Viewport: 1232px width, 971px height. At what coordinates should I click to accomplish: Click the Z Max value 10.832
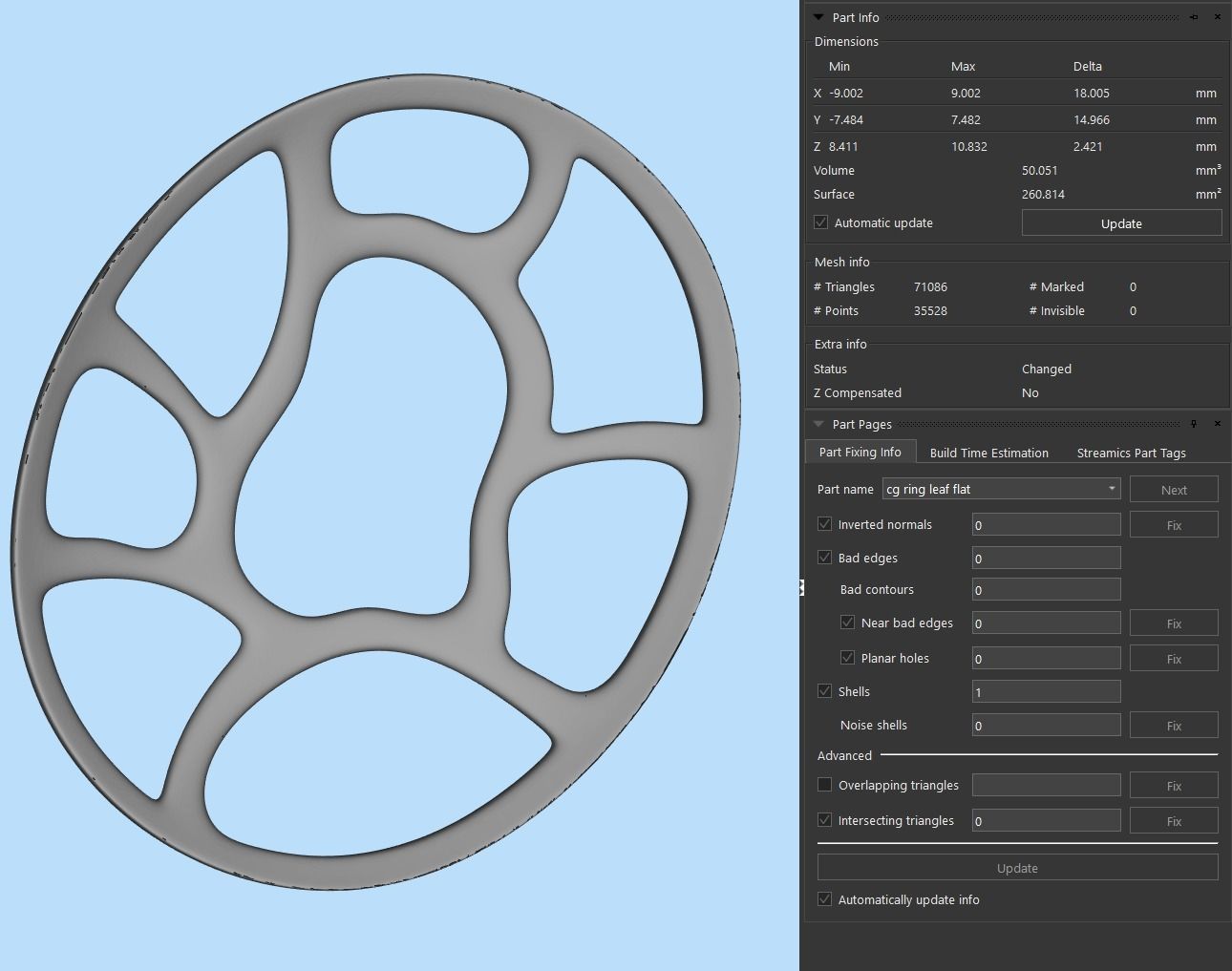[969, 146]
